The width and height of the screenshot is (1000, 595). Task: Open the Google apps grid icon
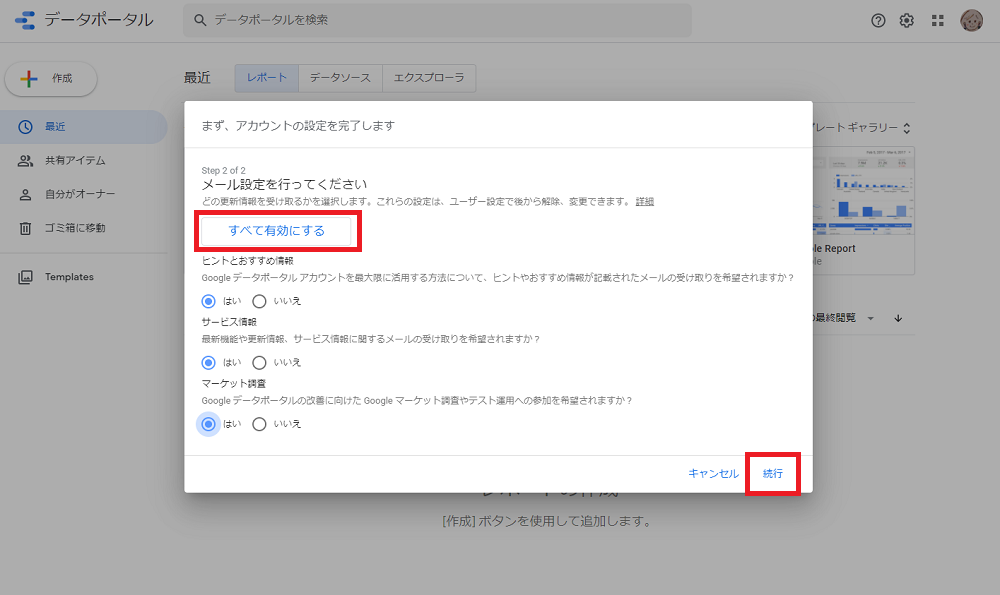coord(936,19)
